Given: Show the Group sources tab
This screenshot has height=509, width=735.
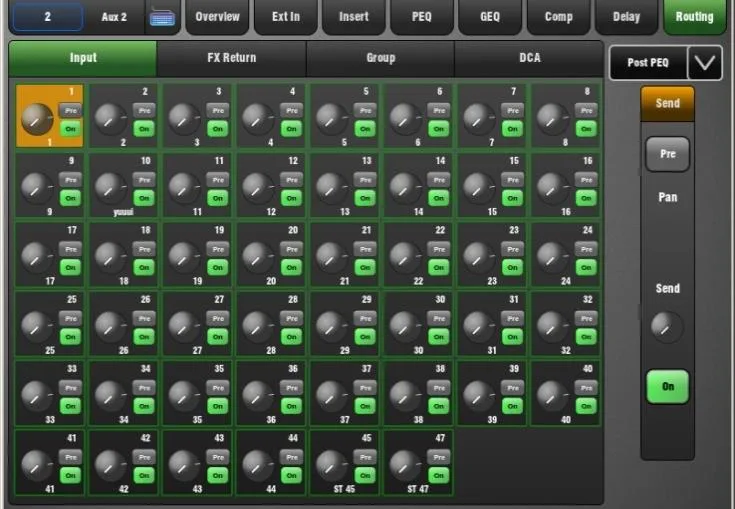Looking at the screenshot, I should pyautogui.click(x=381, y=58).
